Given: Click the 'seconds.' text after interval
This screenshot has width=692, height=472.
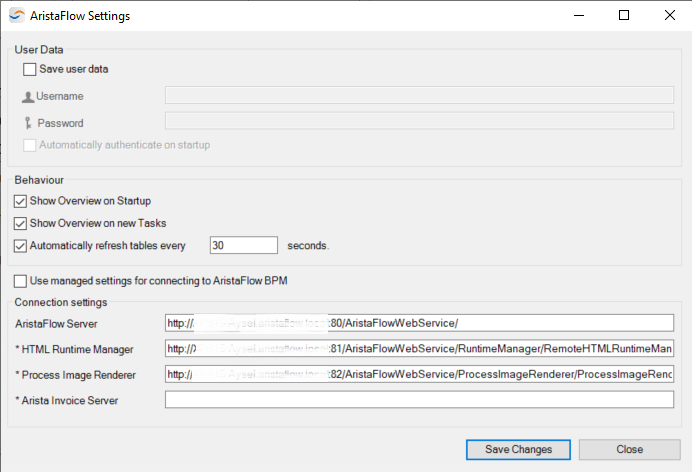Looking at the screenshot, I should point(308,246).
